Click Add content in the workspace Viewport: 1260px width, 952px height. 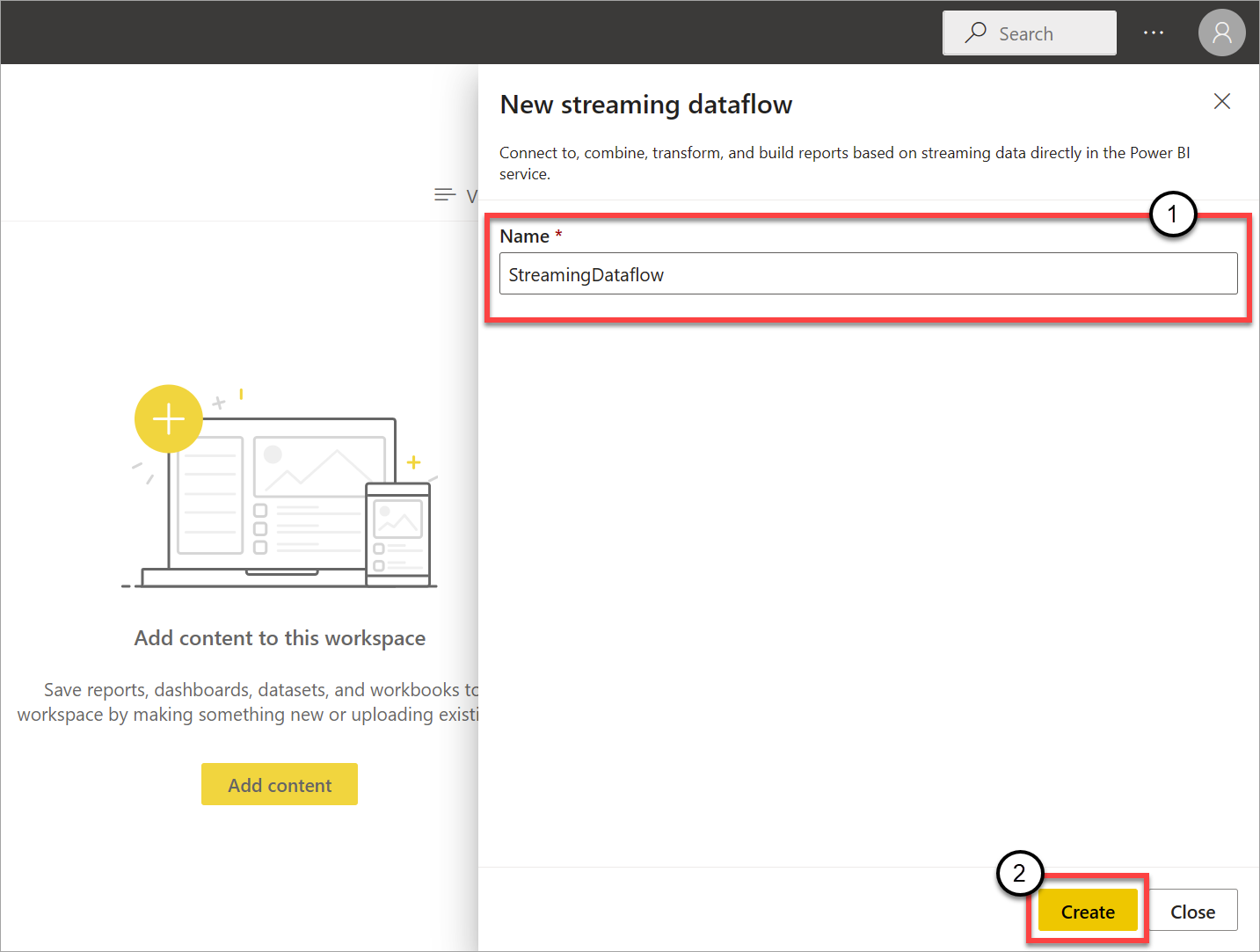tap(279, 784)
